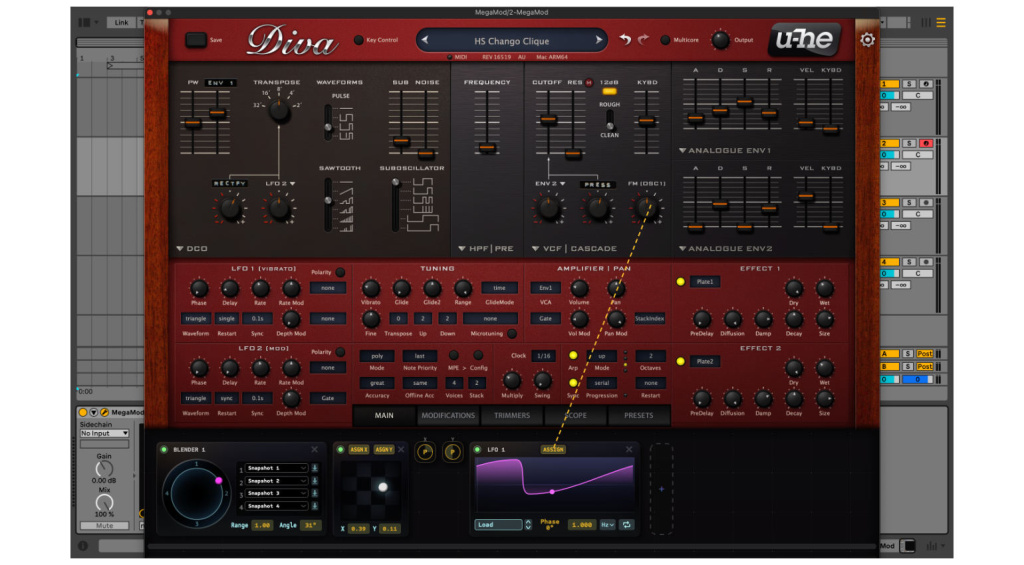Toggle the Microtuning switch
The height and width of the screenshot is (565, 1024).
pos(512,334)
